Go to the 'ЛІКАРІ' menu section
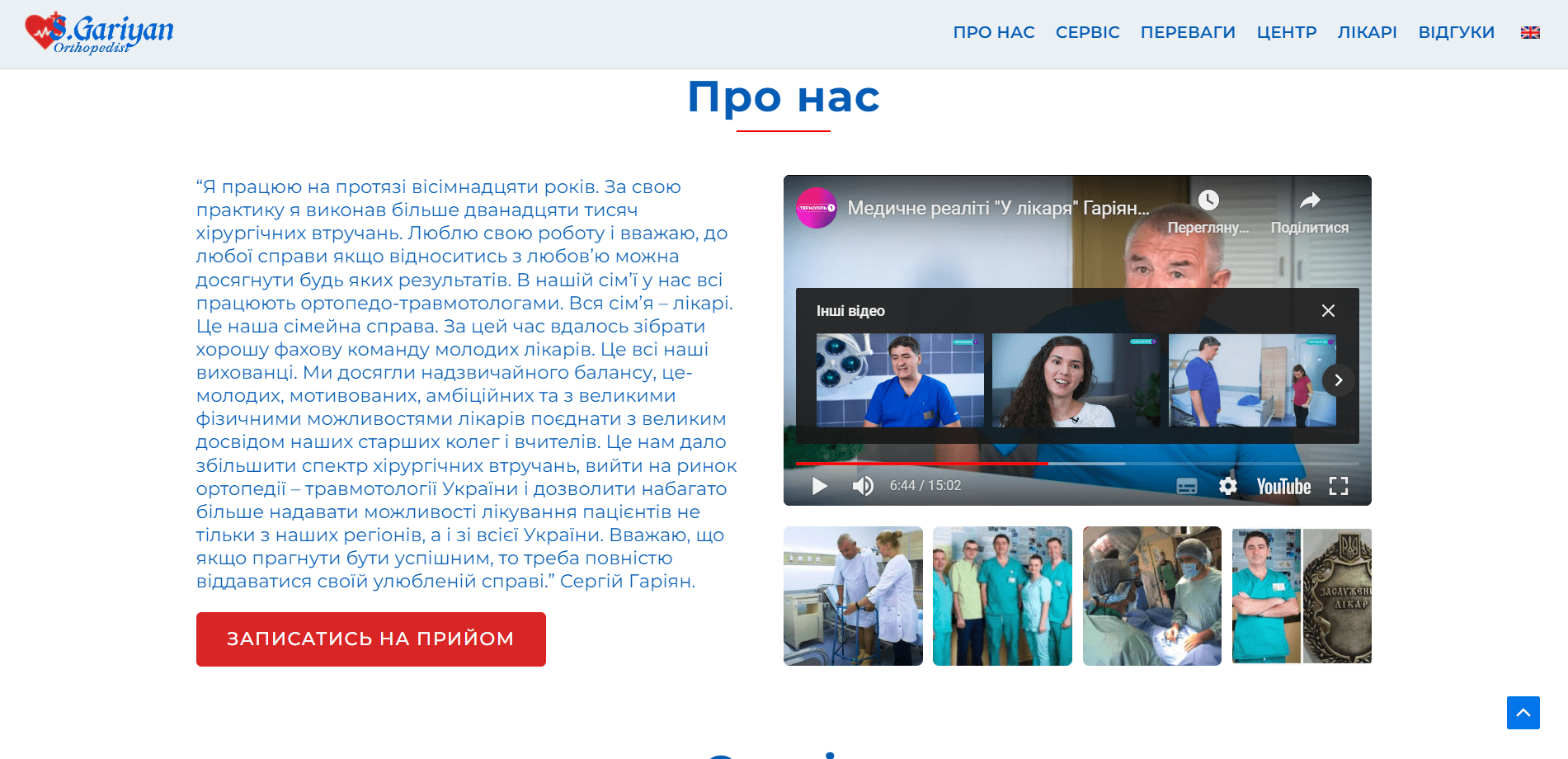The image size is (1568, 759). [1367, 33]
